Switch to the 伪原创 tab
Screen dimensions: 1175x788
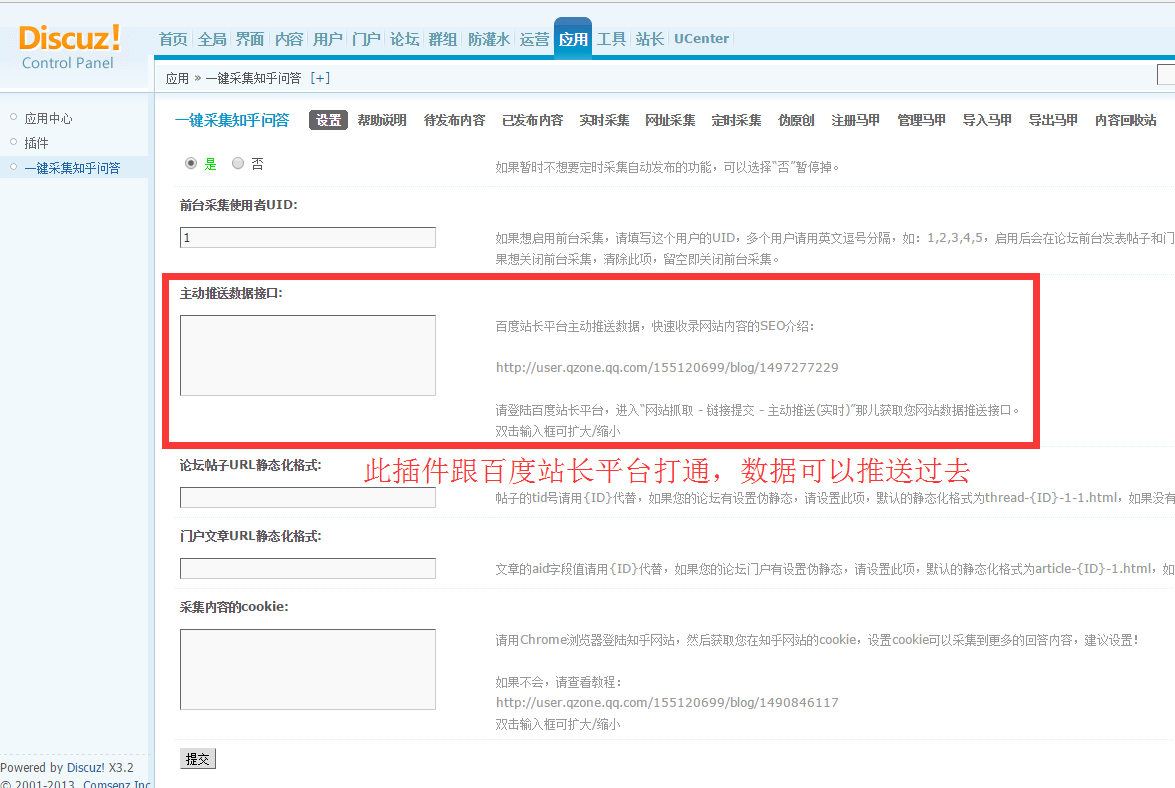[x=796, y=120]
